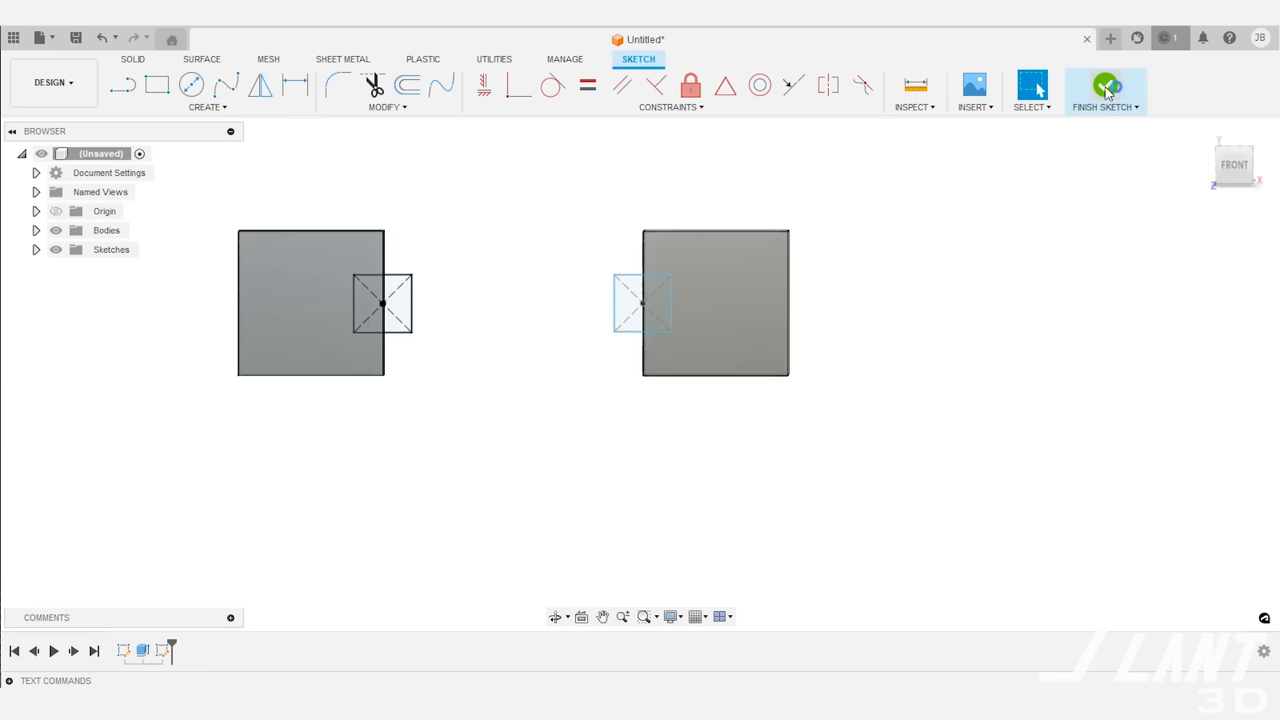Apply the Fix/UnFix lock constraint

point(690,85)
